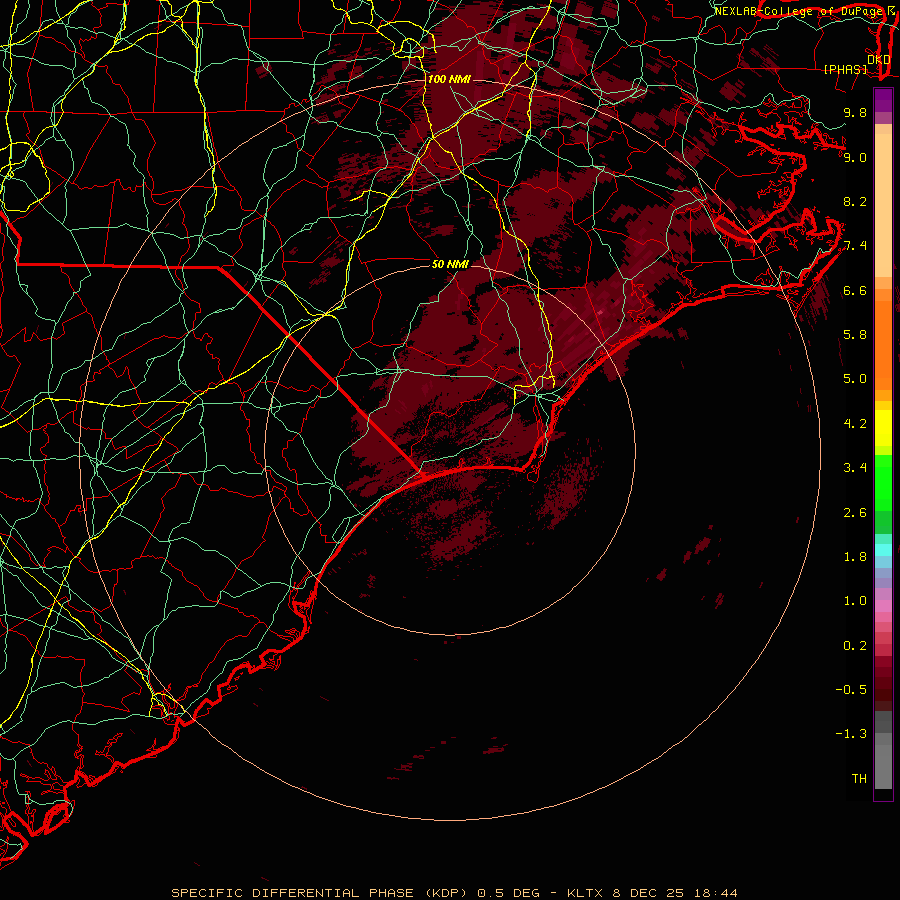This screenshot has height=900, width=900.
Task: Click the 50 NMI range ring label
Action: 451,264
